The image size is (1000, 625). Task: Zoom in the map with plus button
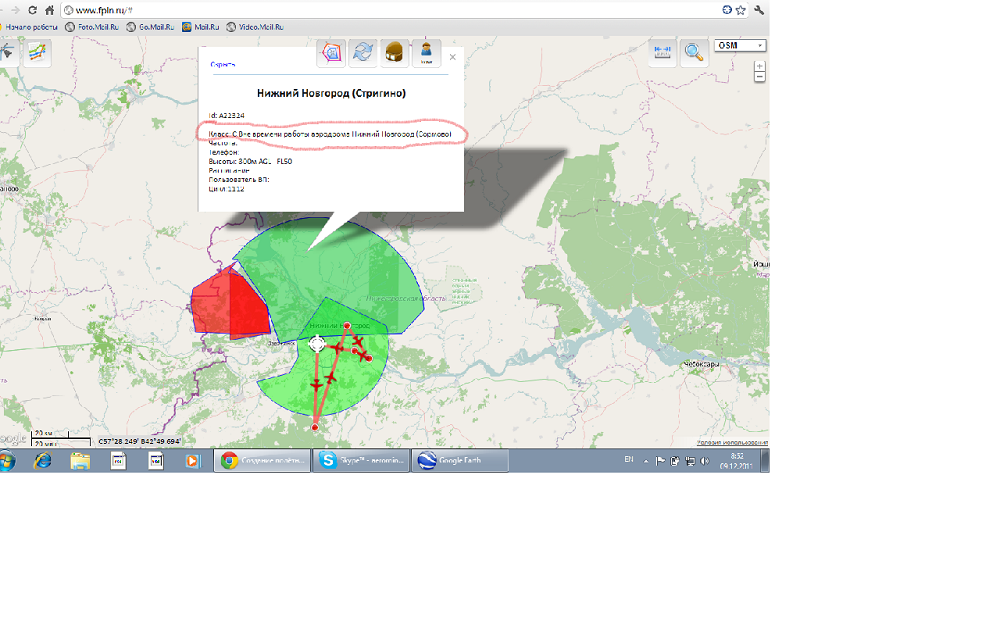click(760, 65)
